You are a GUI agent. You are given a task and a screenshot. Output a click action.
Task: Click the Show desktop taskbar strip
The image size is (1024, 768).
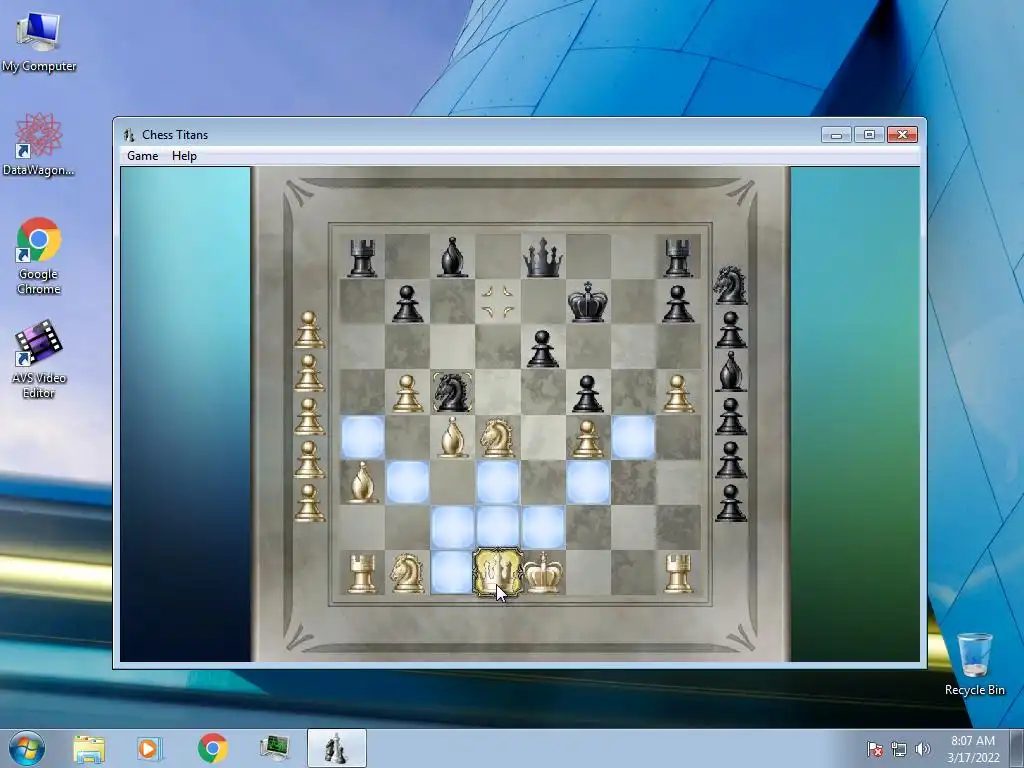click(x=1017, y=748)
